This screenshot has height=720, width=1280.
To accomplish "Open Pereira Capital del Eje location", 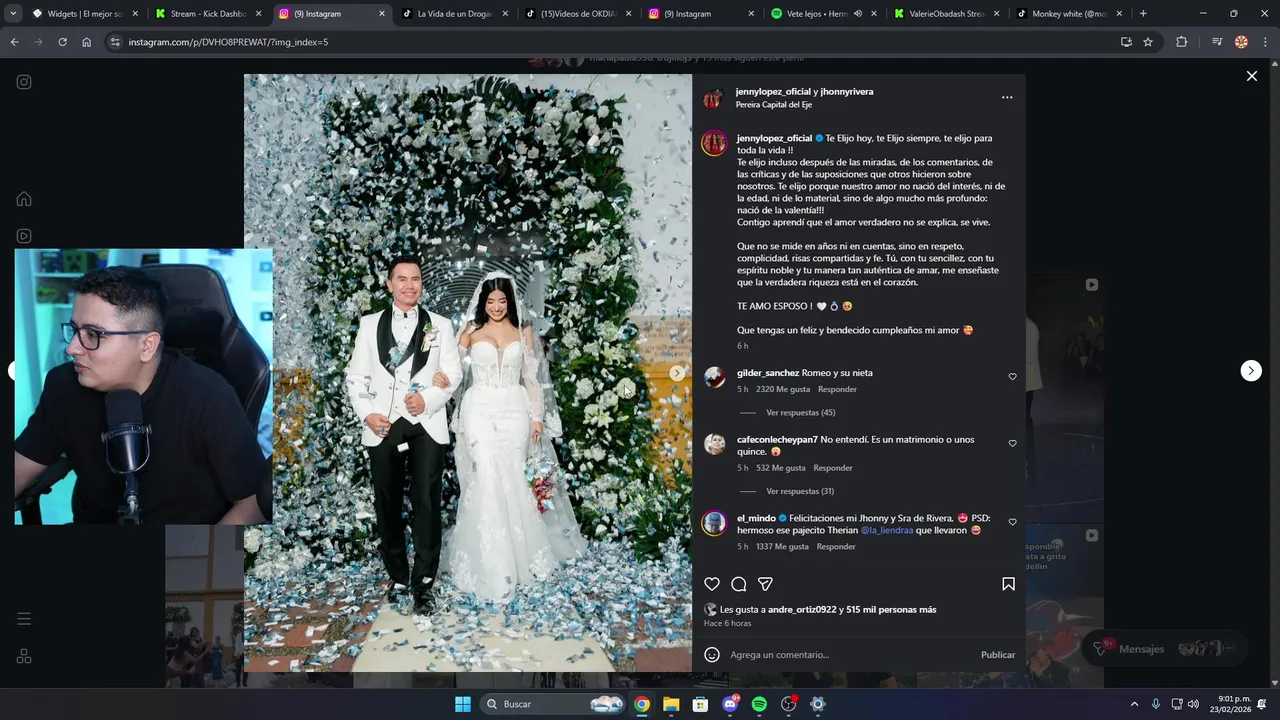I will pyautogui.click(x=774, y=104).
